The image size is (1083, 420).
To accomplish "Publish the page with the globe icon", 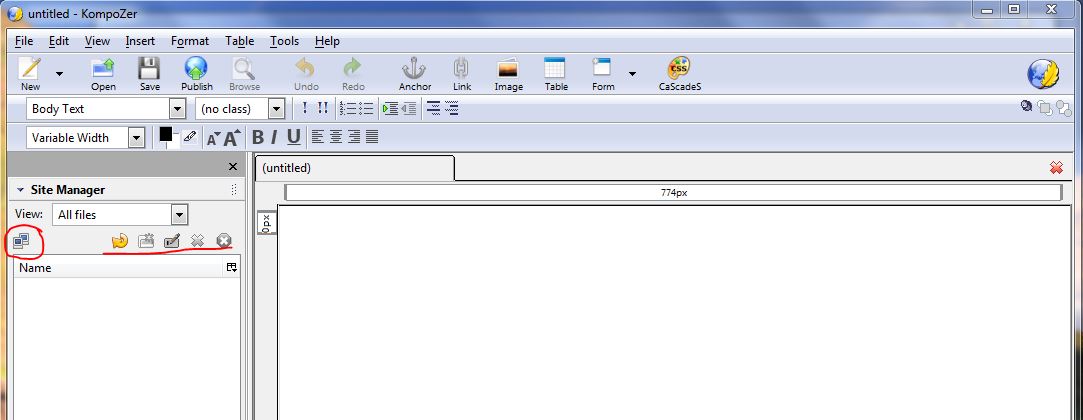I will (x=197, y=74).
